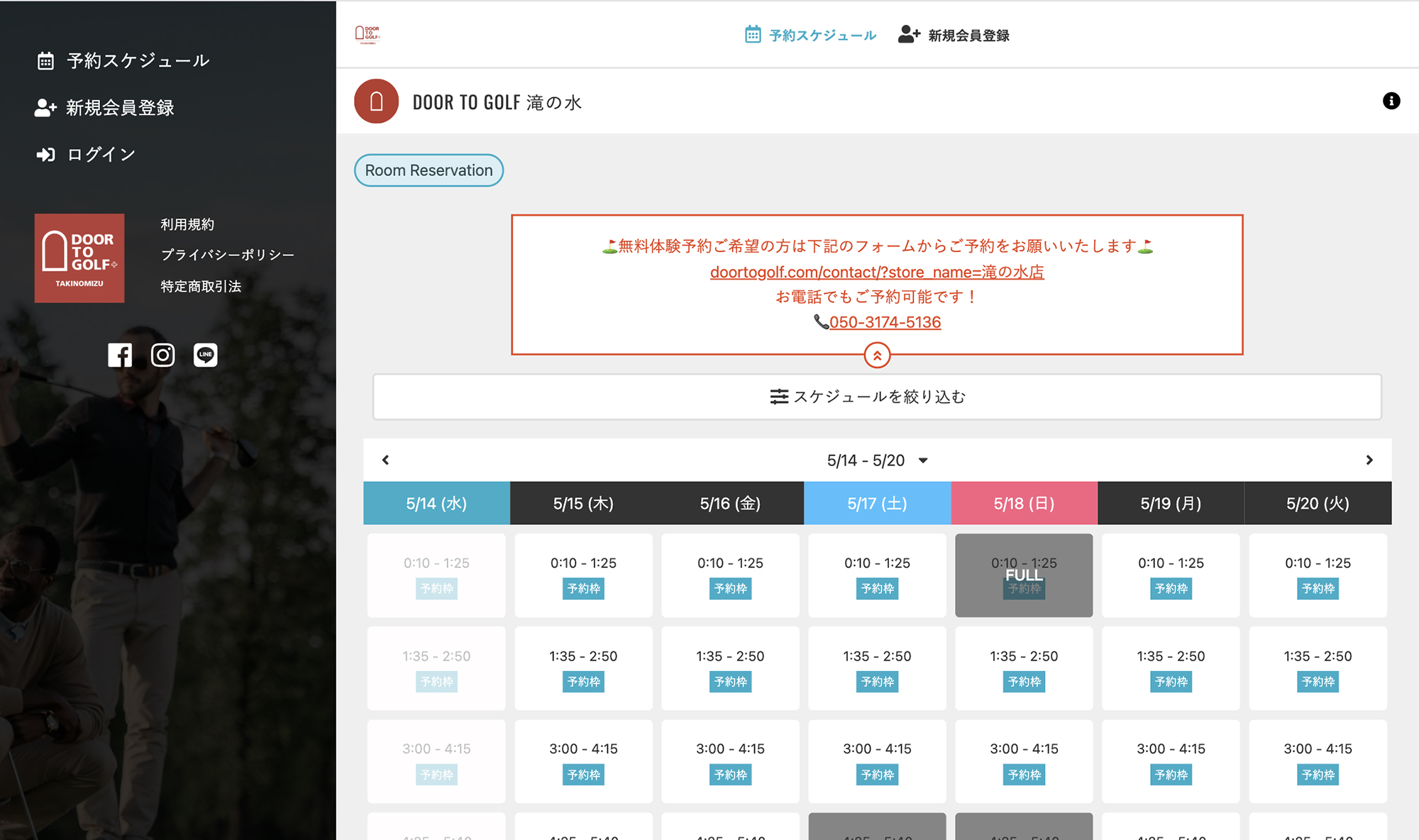Click the past 5/14 0:10 - 1:25 slot
The height and width of the screenshot is (840, 1419).
[x=436, y=575]
